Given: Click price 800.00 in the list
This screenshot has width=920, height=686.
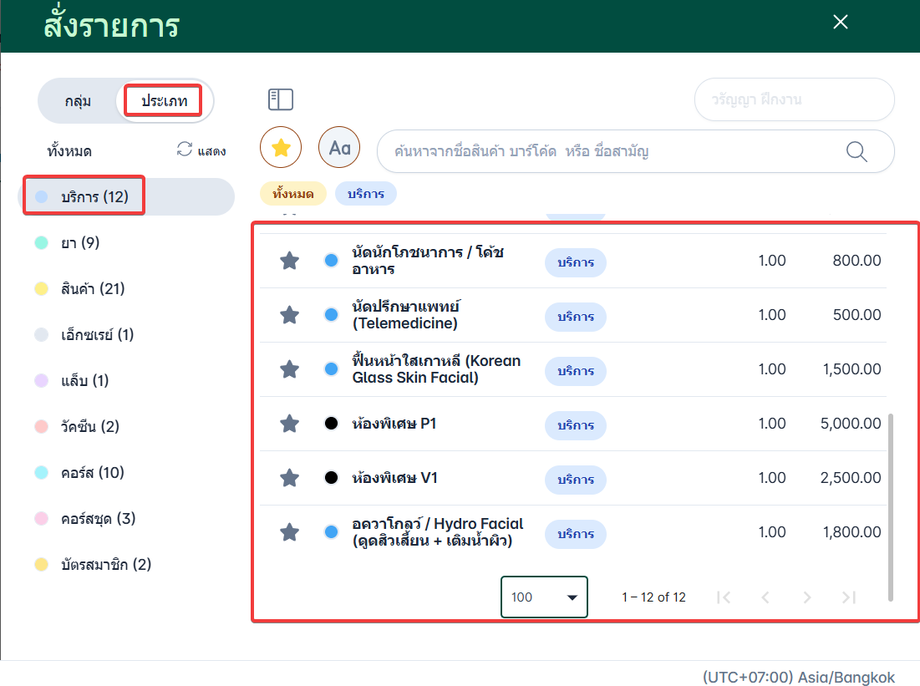Looking at the screenshot, I should 857,261.
